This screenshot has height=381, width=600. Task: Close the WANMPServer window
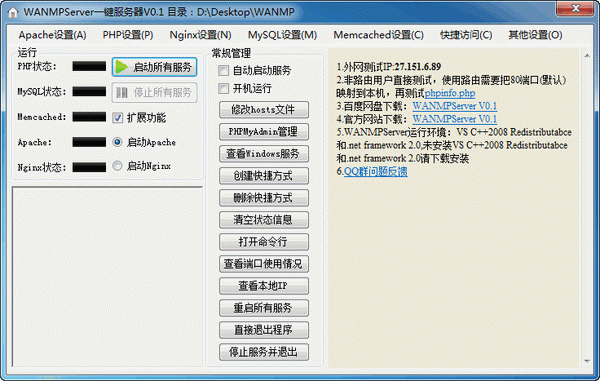click(575, 8)
